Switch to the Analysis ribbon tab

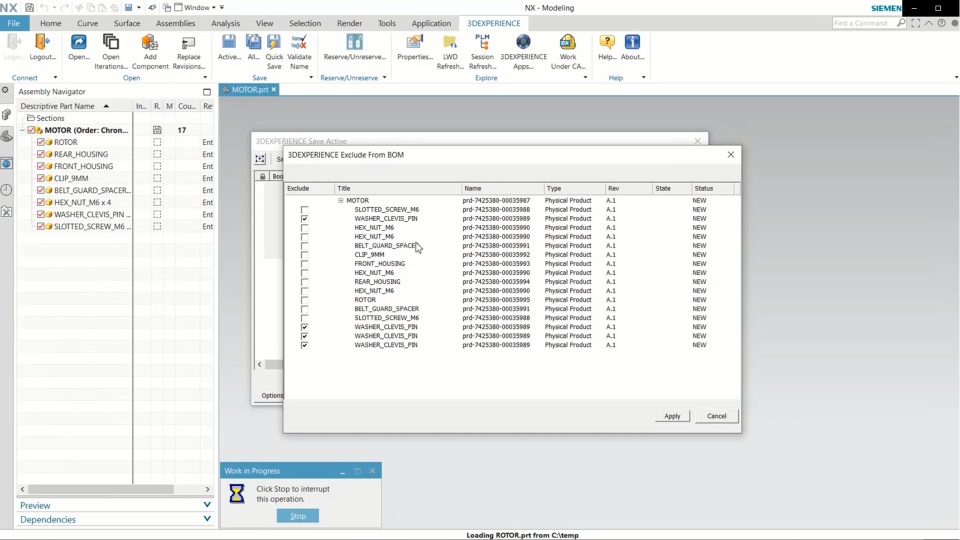coord(225,23)
